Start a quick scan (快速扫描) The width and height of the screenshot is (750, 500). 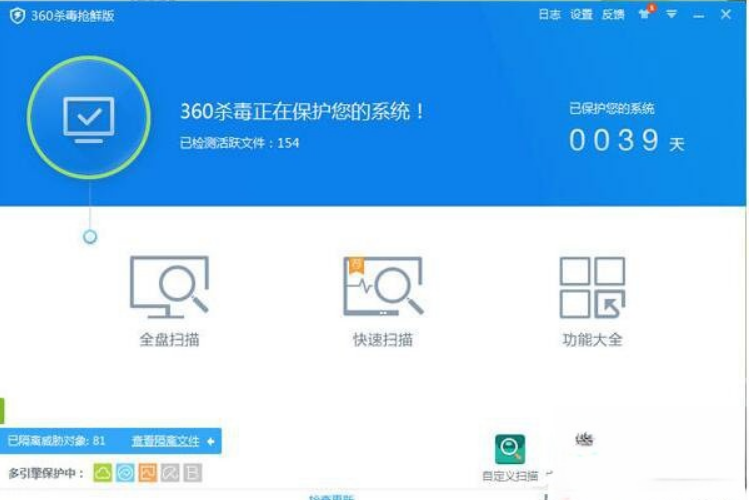click(383, 300)
